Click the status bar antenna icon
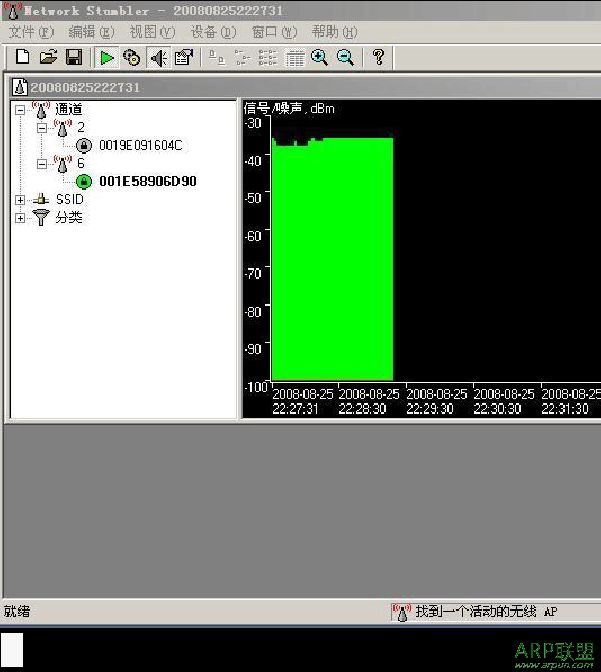 point(402,612)
